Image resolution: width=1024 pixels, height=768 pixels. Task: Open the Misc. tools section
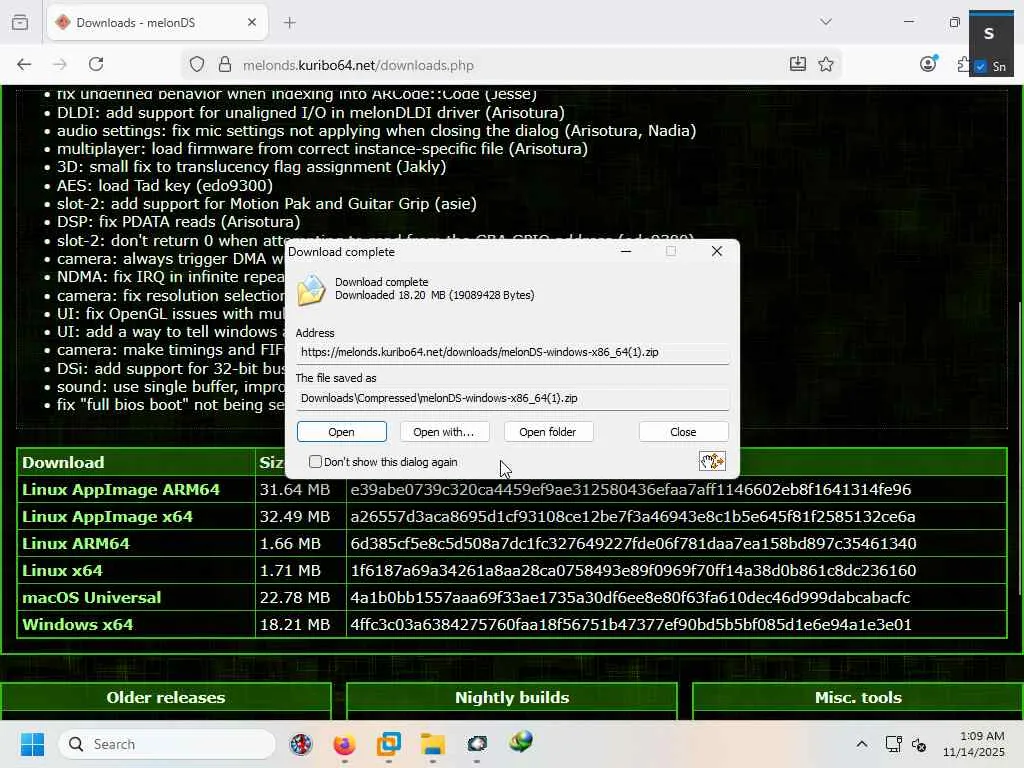pyautogui.click(x=858, y=698)
